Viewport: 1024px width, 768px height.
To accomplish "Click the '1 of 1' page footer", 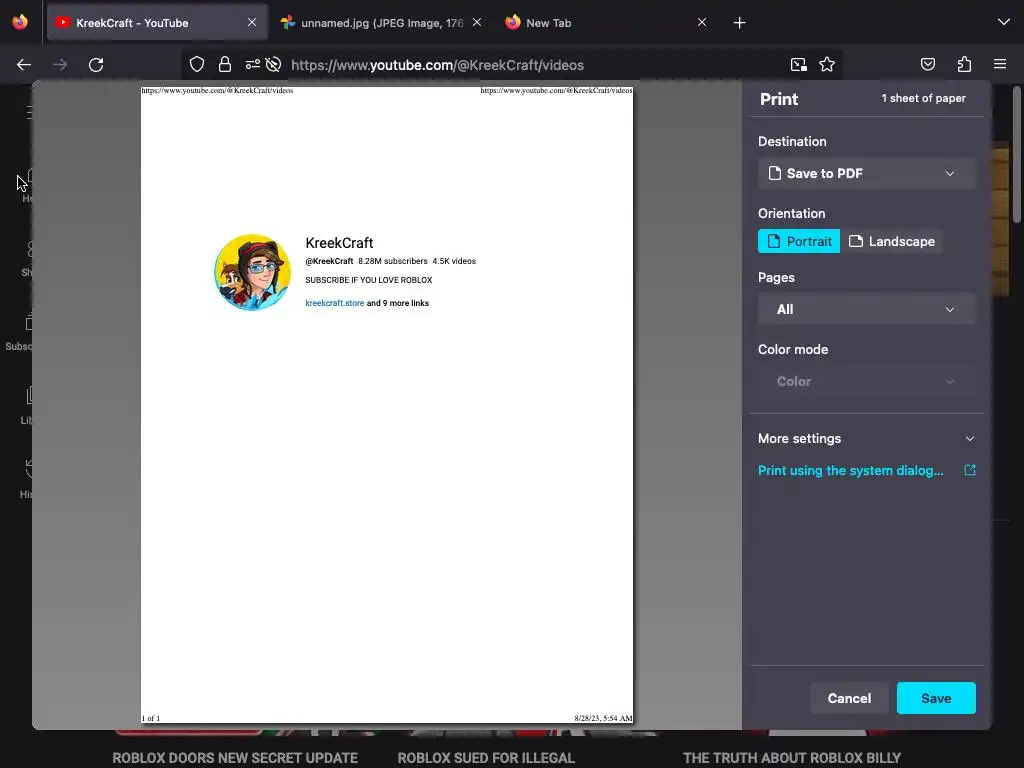I will [151, 718].
